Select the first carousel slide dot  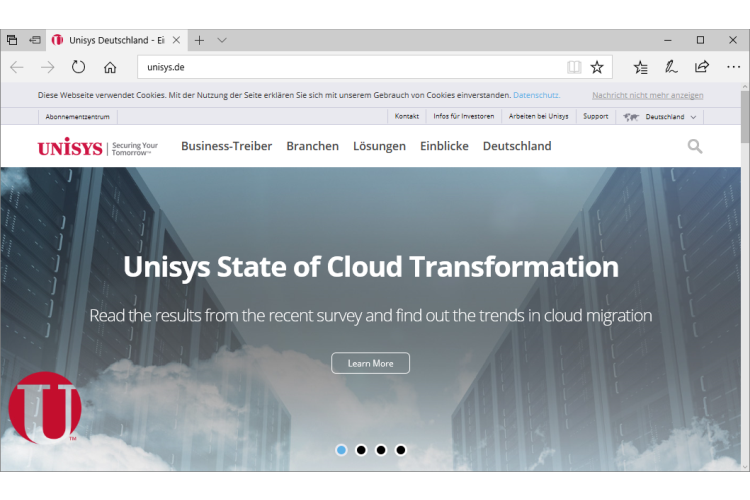341,450
